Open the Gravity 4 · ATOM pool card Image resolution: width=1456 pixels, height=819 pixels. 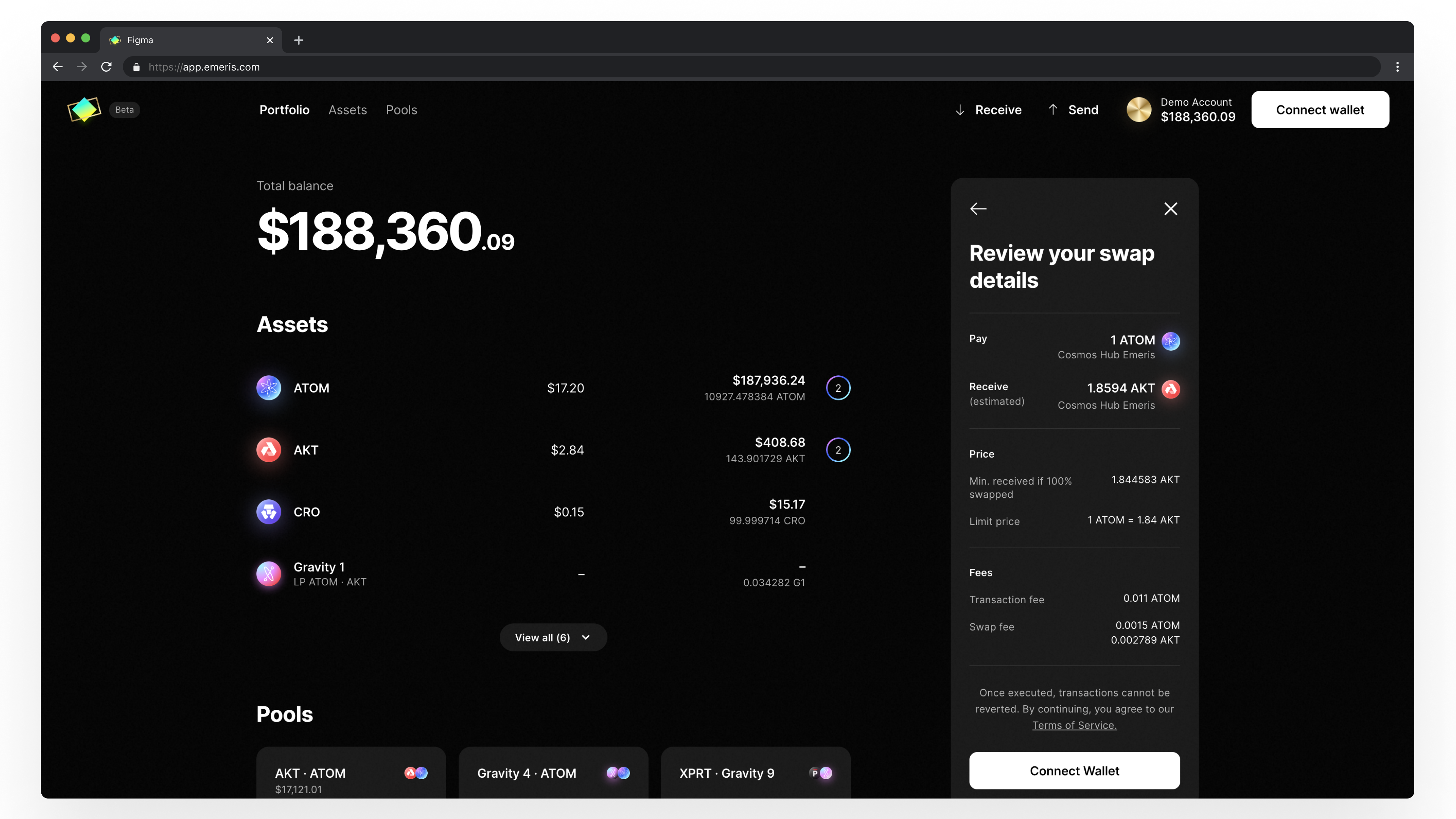coord(553,773)
